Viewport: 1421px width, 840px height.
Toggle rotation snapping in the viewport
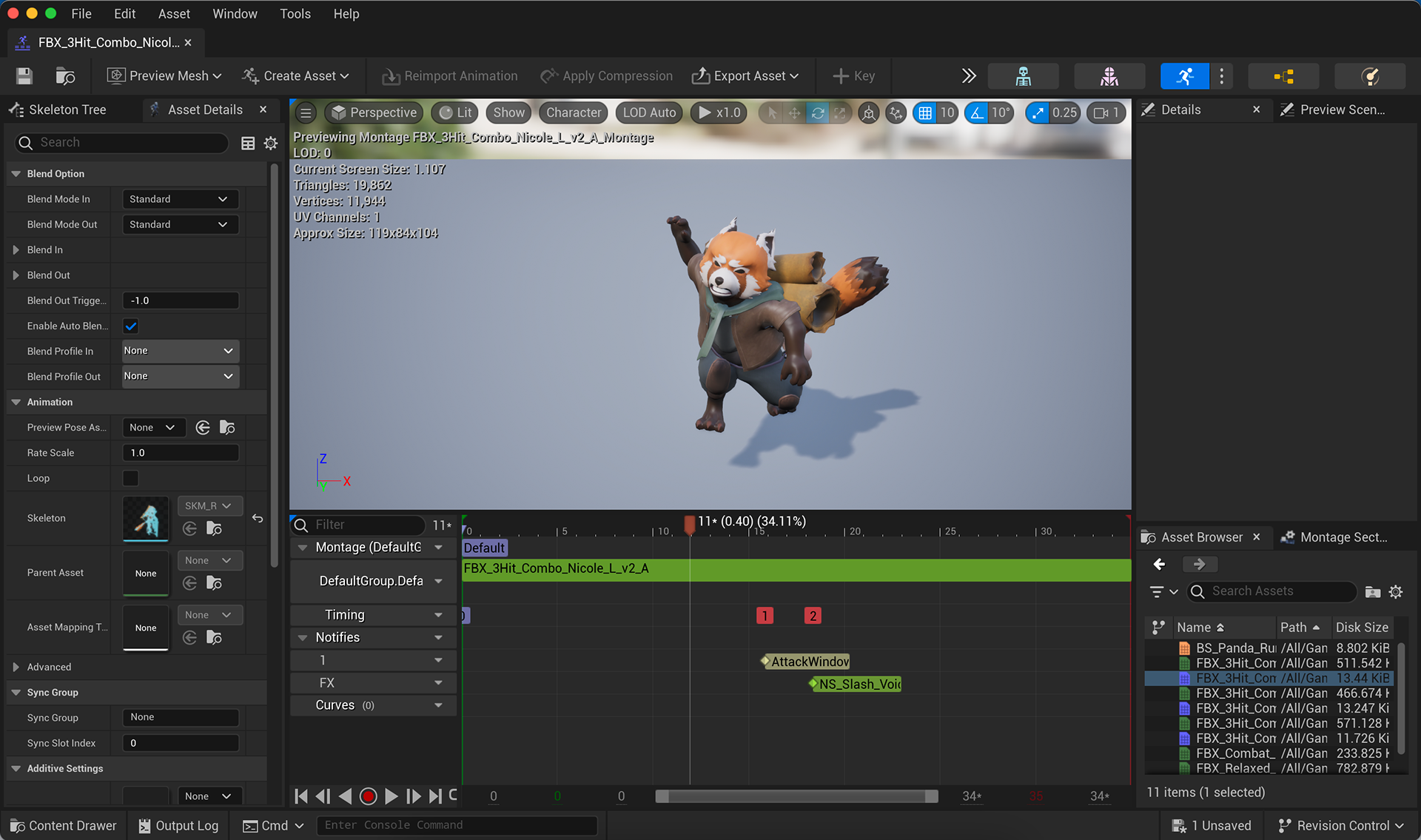pyautogui.click(x=978, y=112)
